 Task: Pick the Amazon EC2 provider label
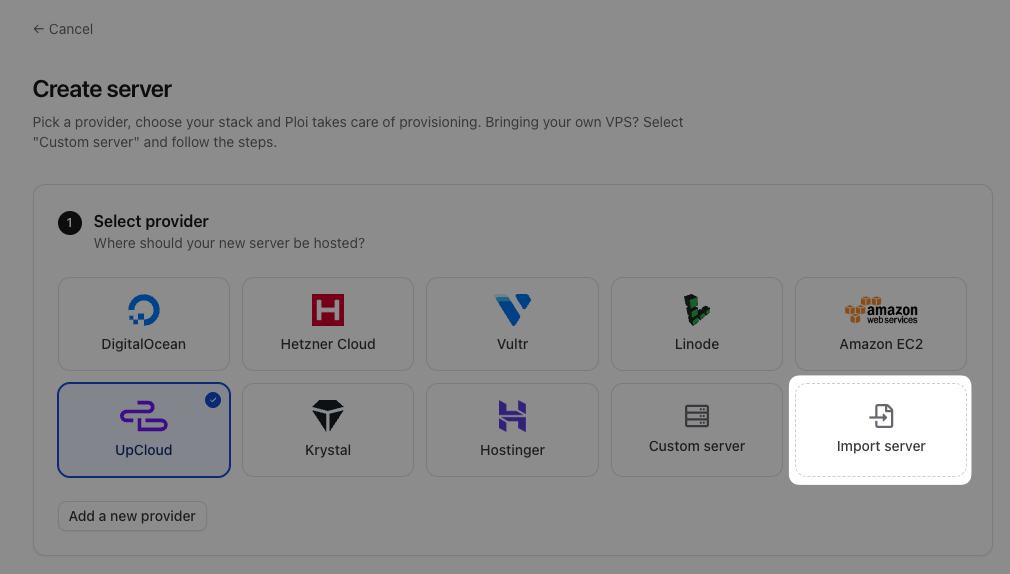pyautogui.click(x=881, y=344)
